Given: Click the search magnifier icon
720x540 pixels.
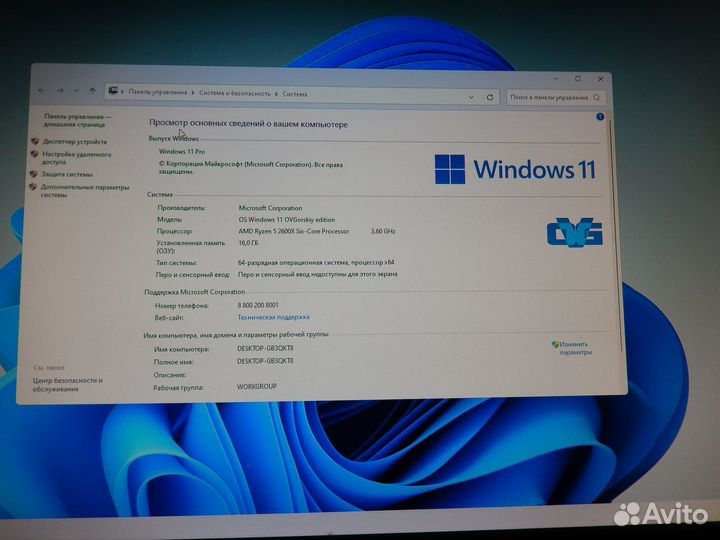Looking at the screenshot, I should click(596, 97).
